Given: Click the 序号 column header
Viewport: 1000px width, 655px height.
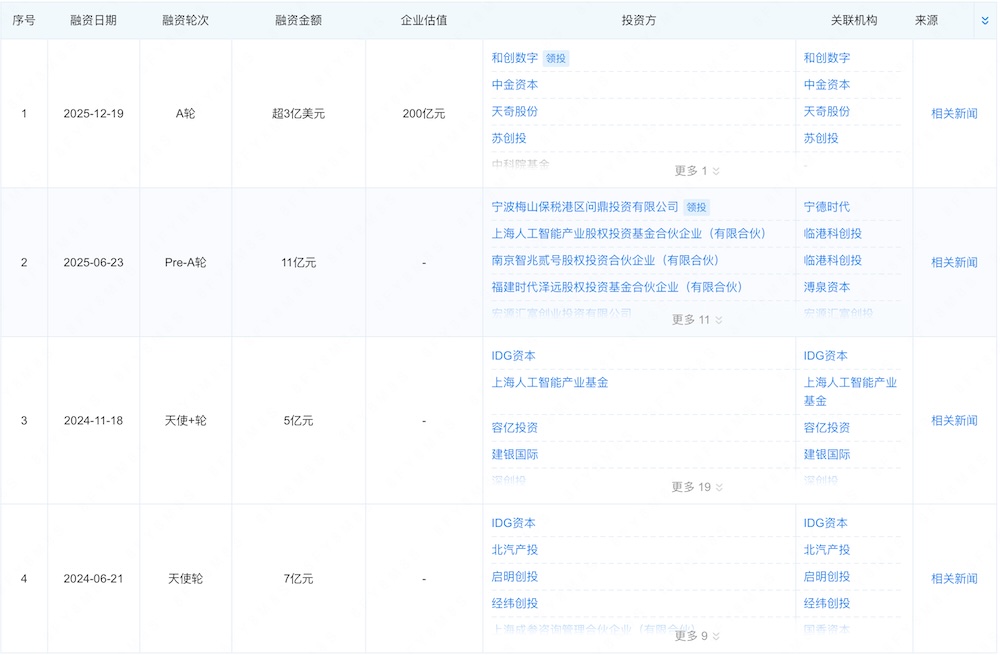Looking at the screenshot, I should point(24,20).
